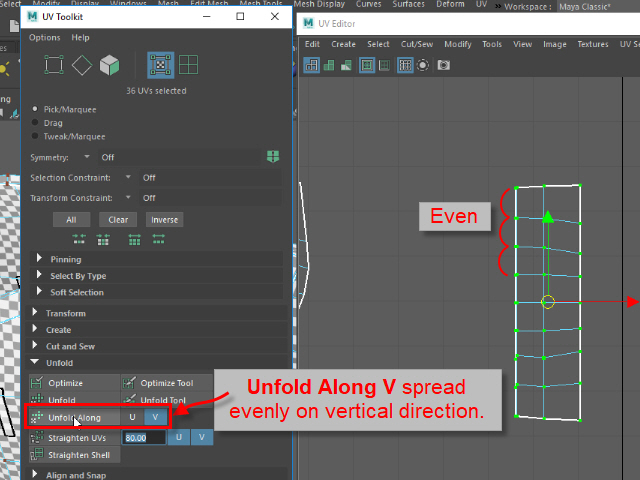640x480 pixels.
Task: Click the Straighten UVs angle field
Action: [143, 438]
